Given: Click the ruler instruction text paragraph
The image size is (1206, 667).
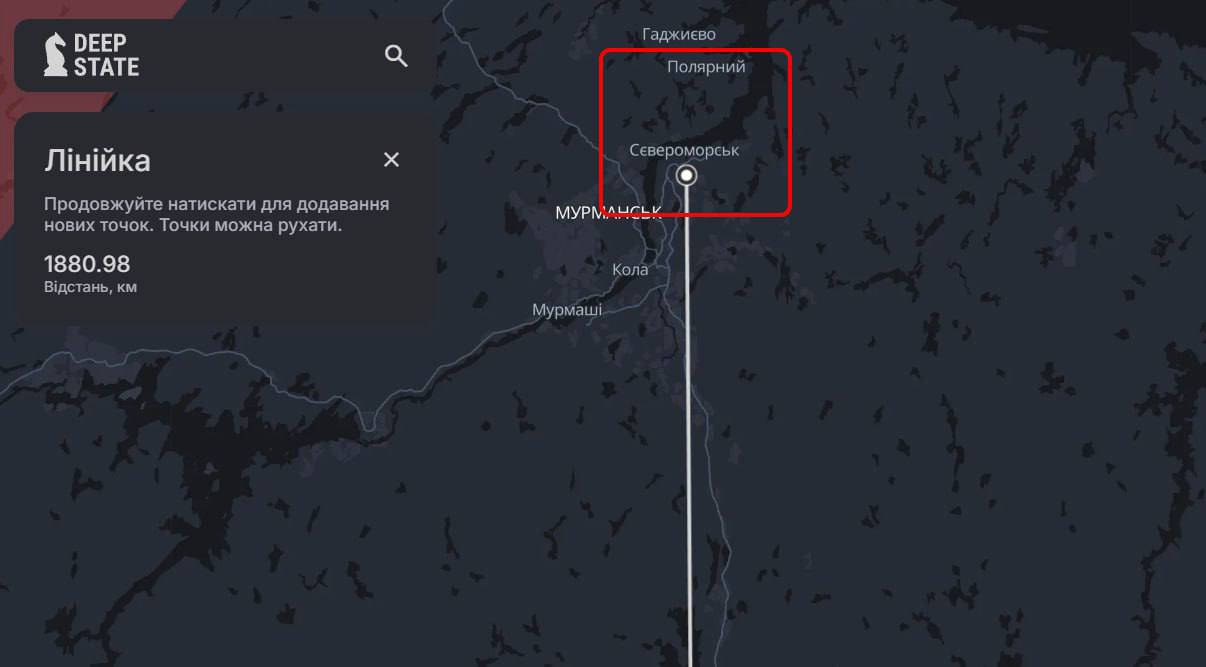Looking at the screenshot, I should click(216, 215).
